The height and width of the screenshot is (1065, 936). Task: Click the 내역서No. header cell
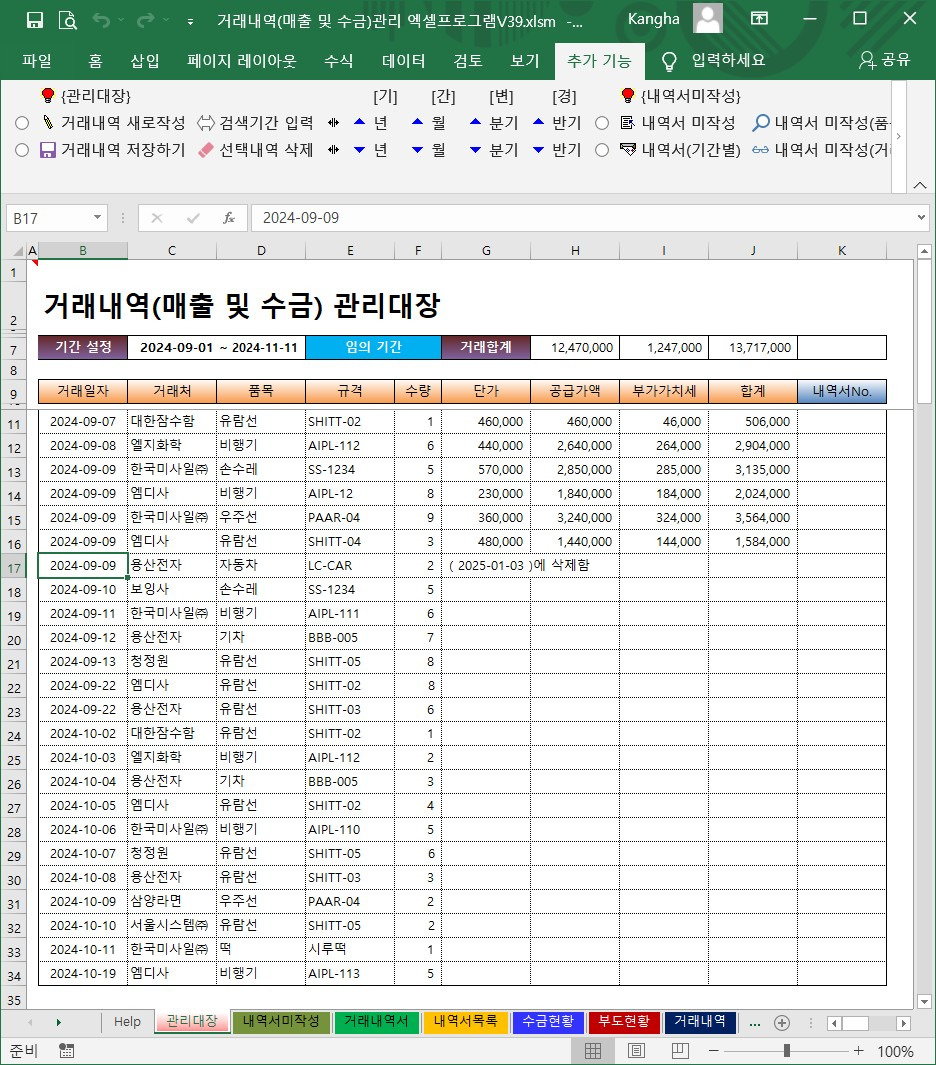842,391
